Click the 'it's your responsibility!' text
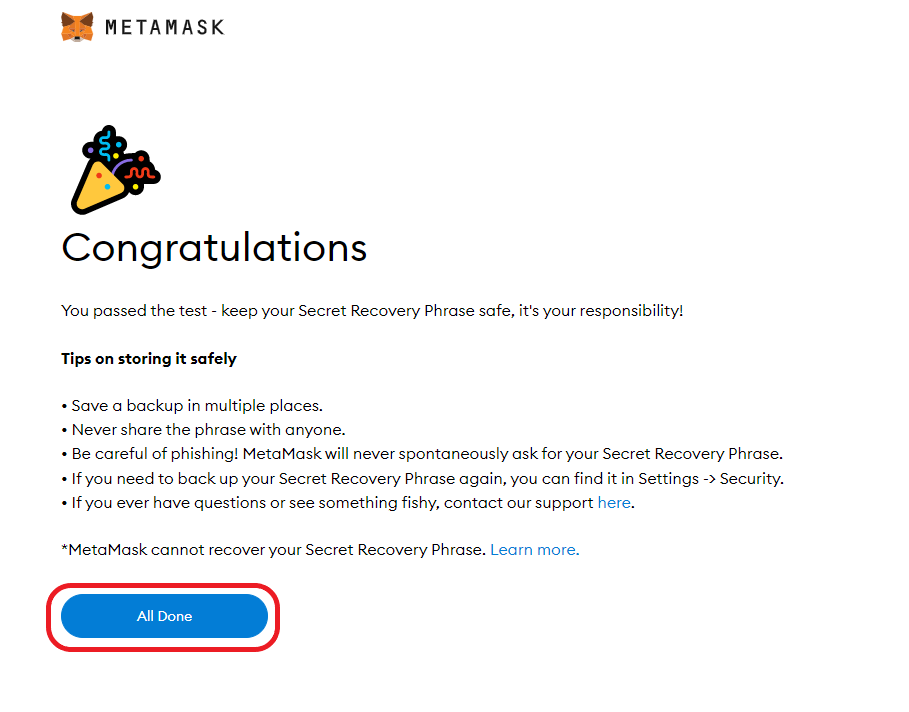 tap(601, 311)
